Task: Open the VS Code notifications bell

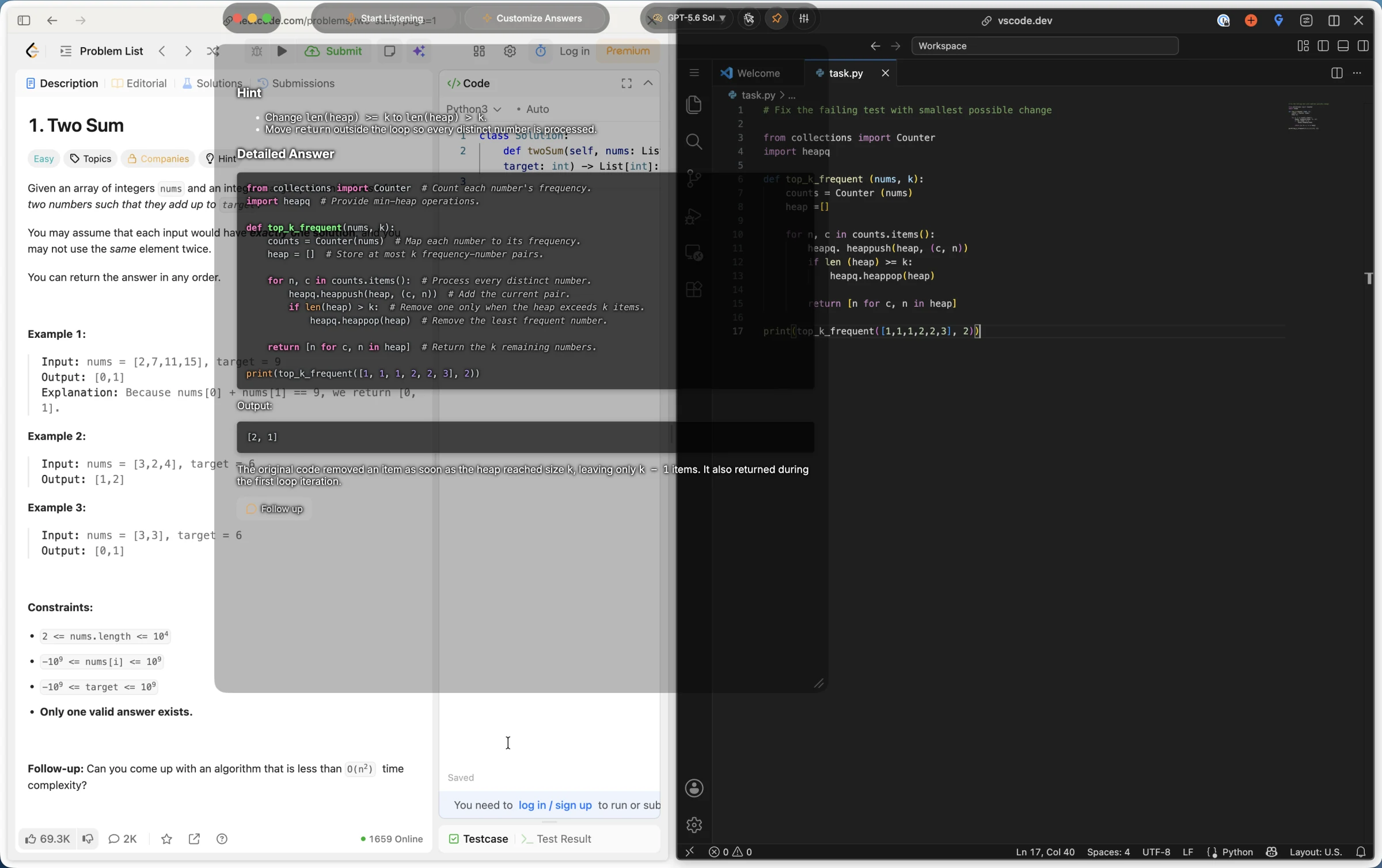Action: click(1361, 852)
